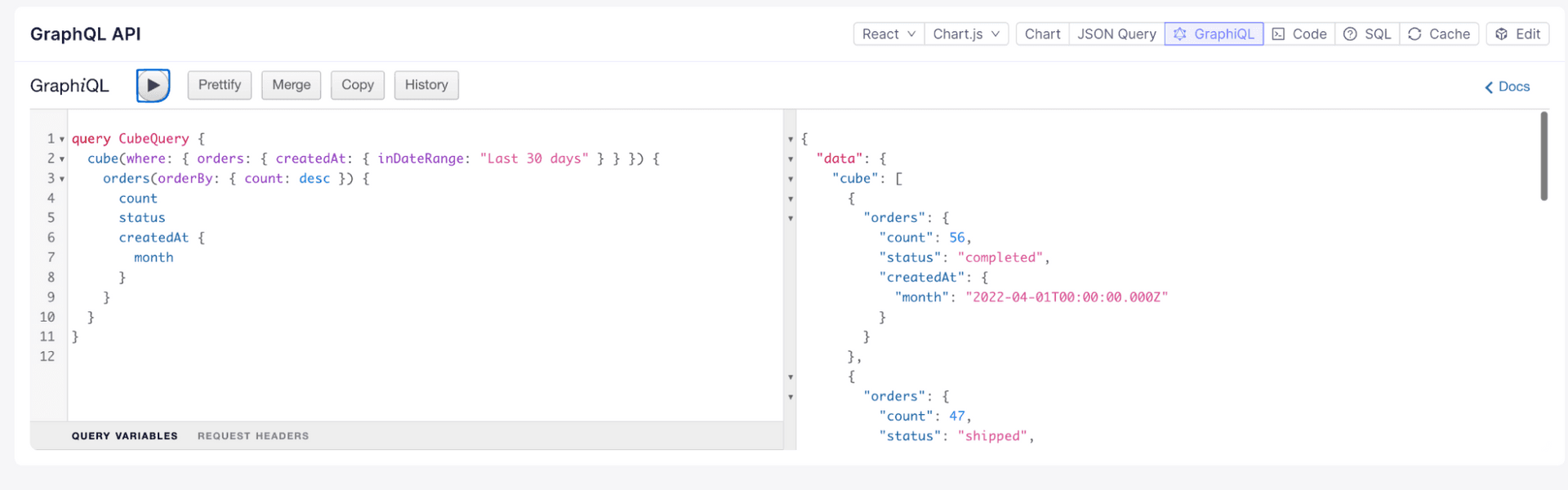
Task: Switch to the Chart tab
Action: click(x=1042, y=34)
